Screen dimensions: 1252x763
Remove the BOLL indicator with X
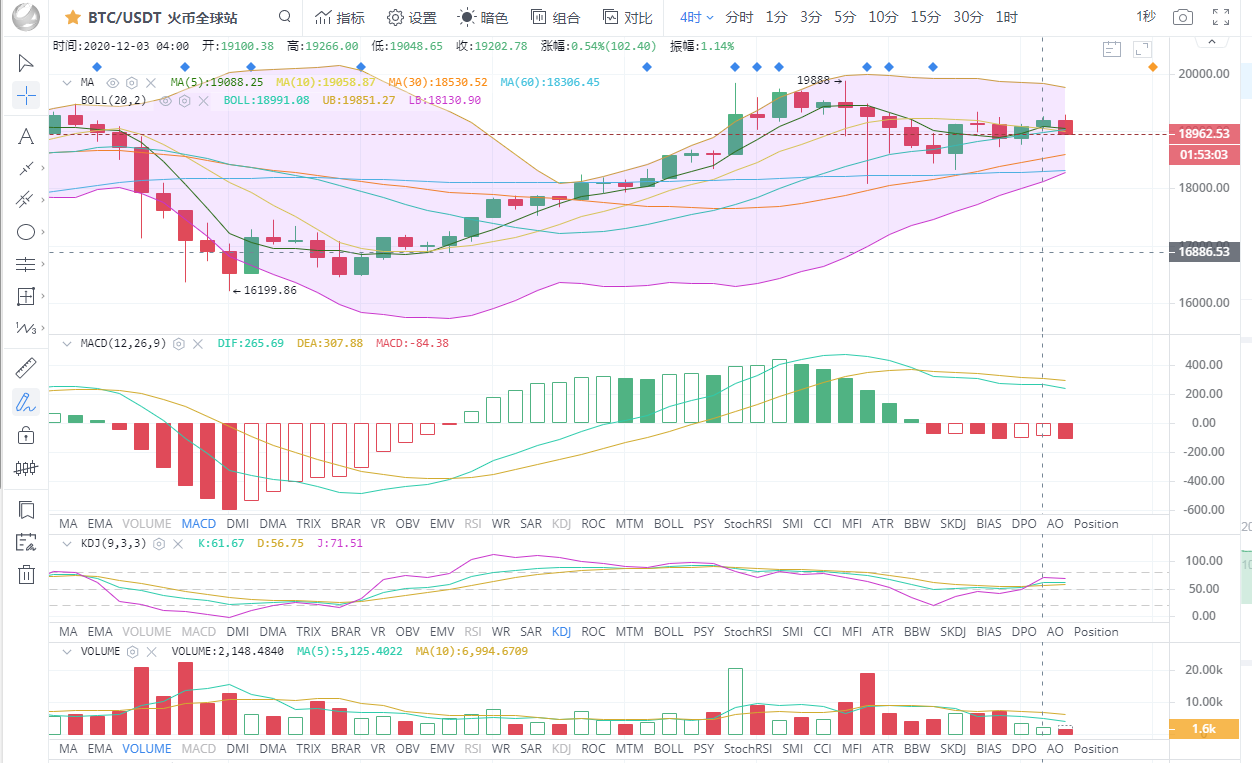203,100
